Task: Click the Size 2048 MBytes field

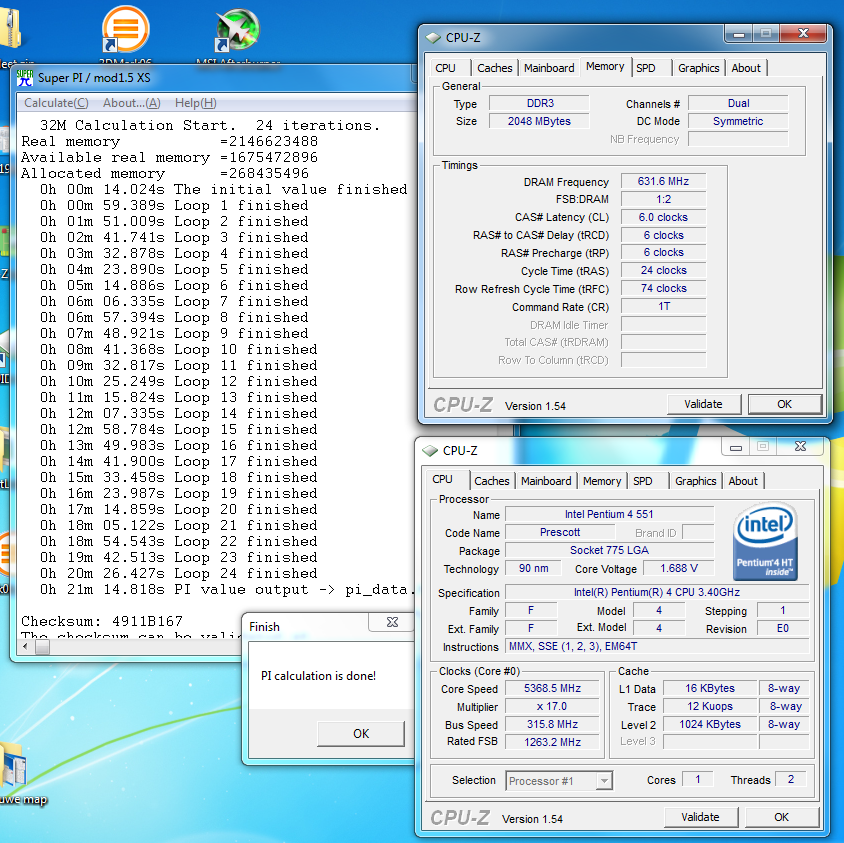Action: (539, 121)
